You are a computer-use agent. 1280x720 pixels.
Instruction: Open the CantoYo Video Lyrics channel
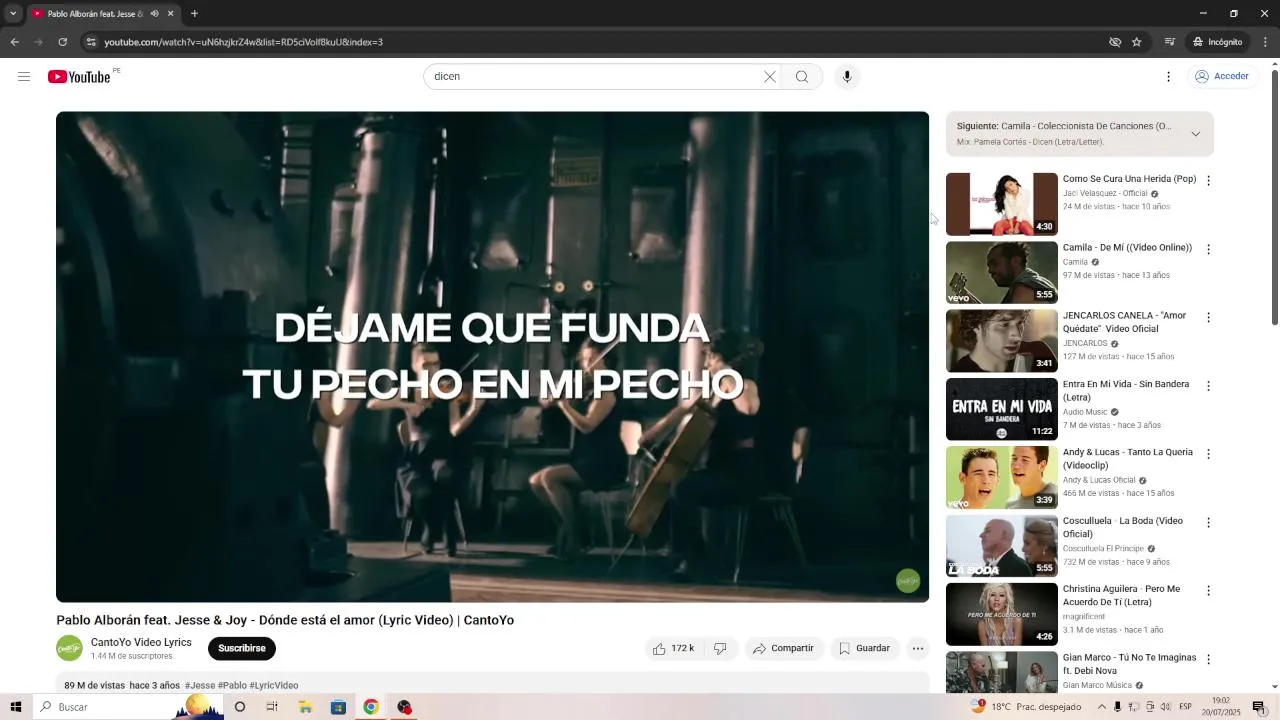pyautogui.click(x=141, y=642)
